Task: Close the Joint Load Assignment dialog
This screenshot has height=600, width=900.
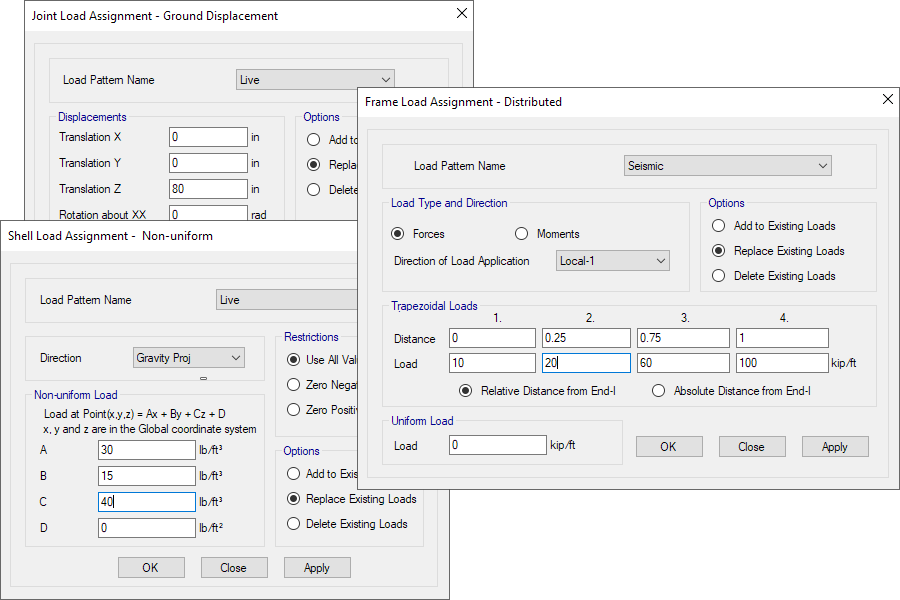Action: point(461,14)
